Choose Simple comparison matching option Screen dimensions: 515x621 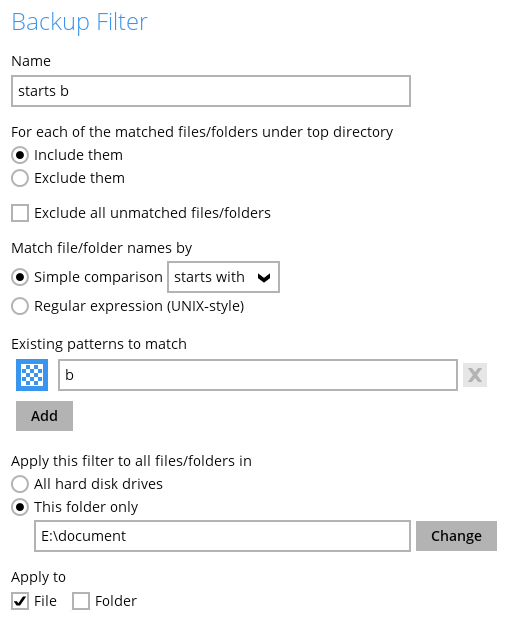(x=20, y=277)
